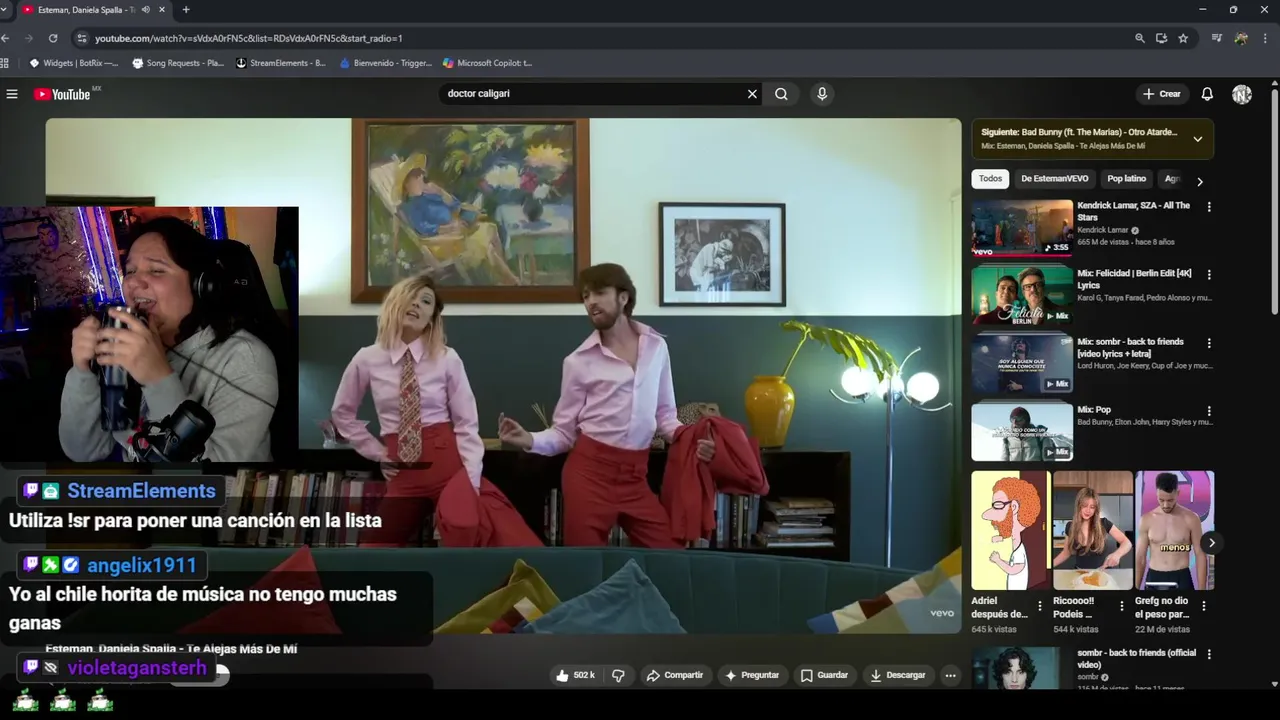Screen dimensions: 1280x720
Task: Open the YouTube hamburger guide menu
Action: pos(12,94)
